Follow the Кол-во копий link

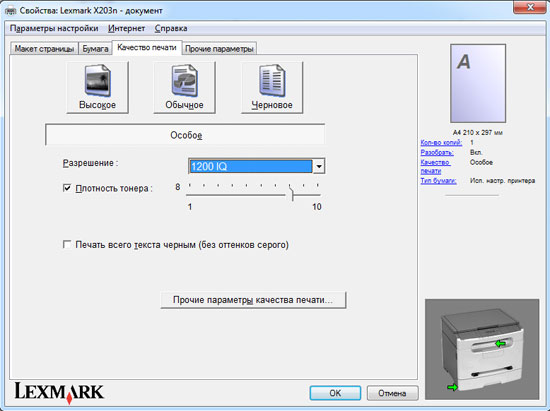tap(441, 142)
